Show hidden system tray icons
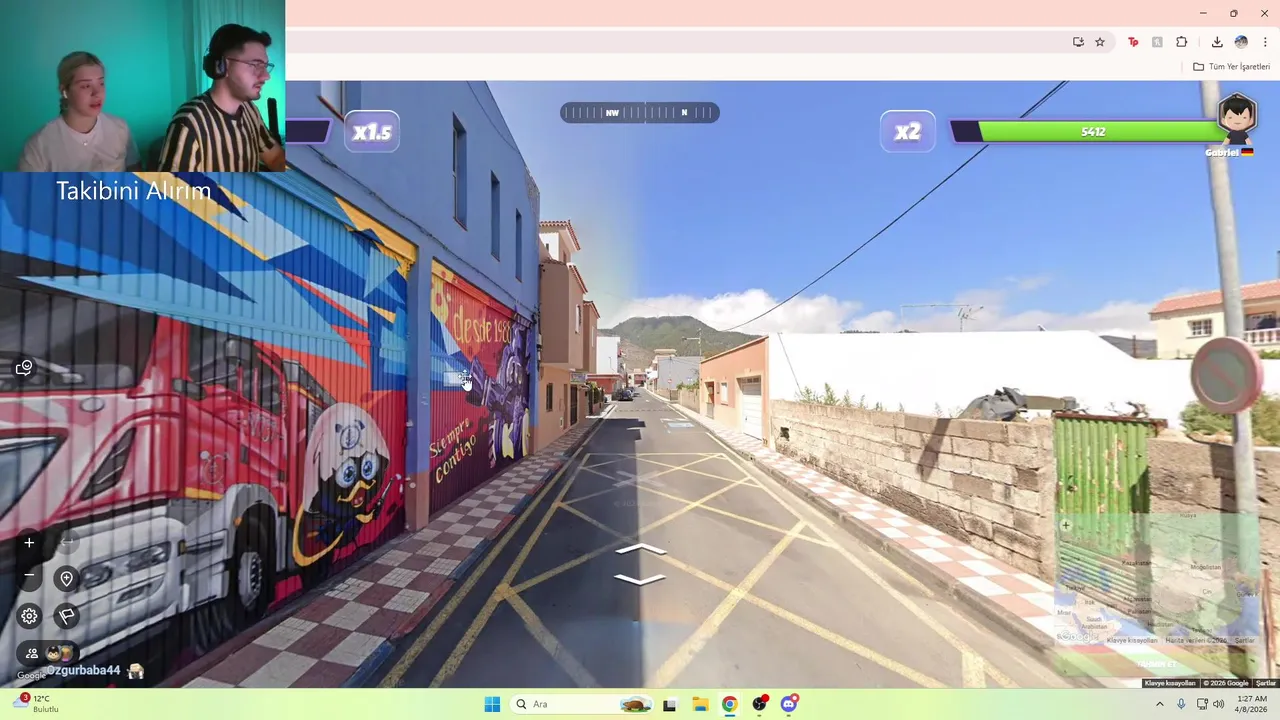The width and height of the screenshot is (1280, 720). coord(1160,704)
